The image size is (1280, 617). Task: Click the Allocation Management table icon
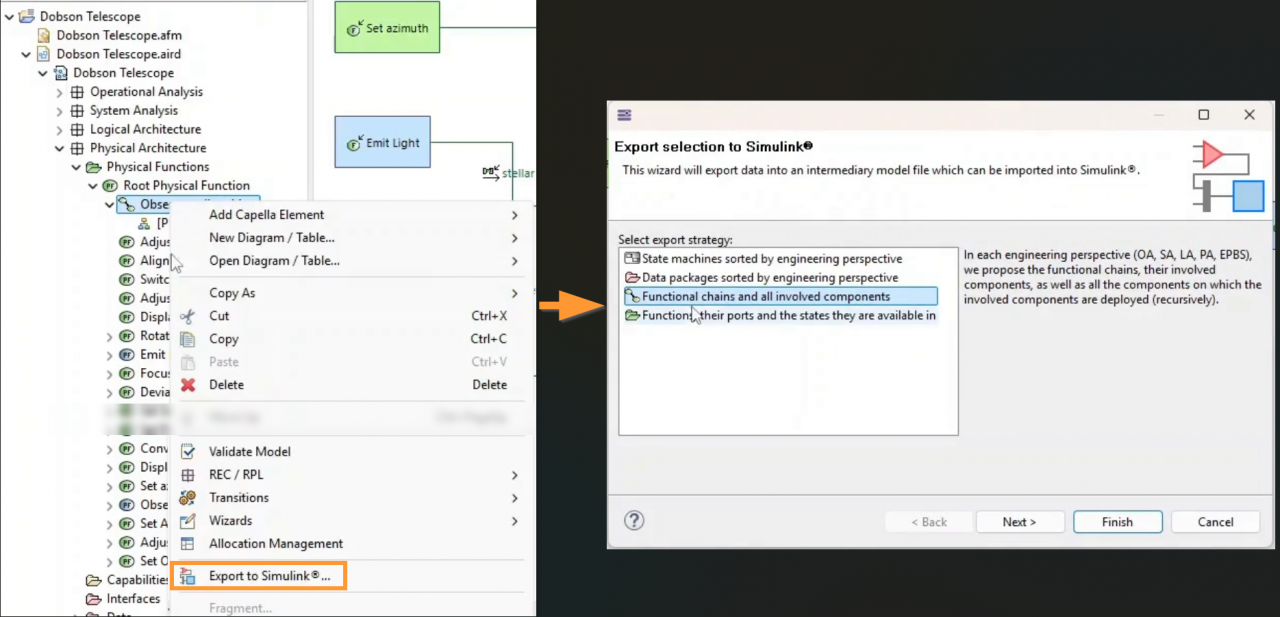point(188,544)
